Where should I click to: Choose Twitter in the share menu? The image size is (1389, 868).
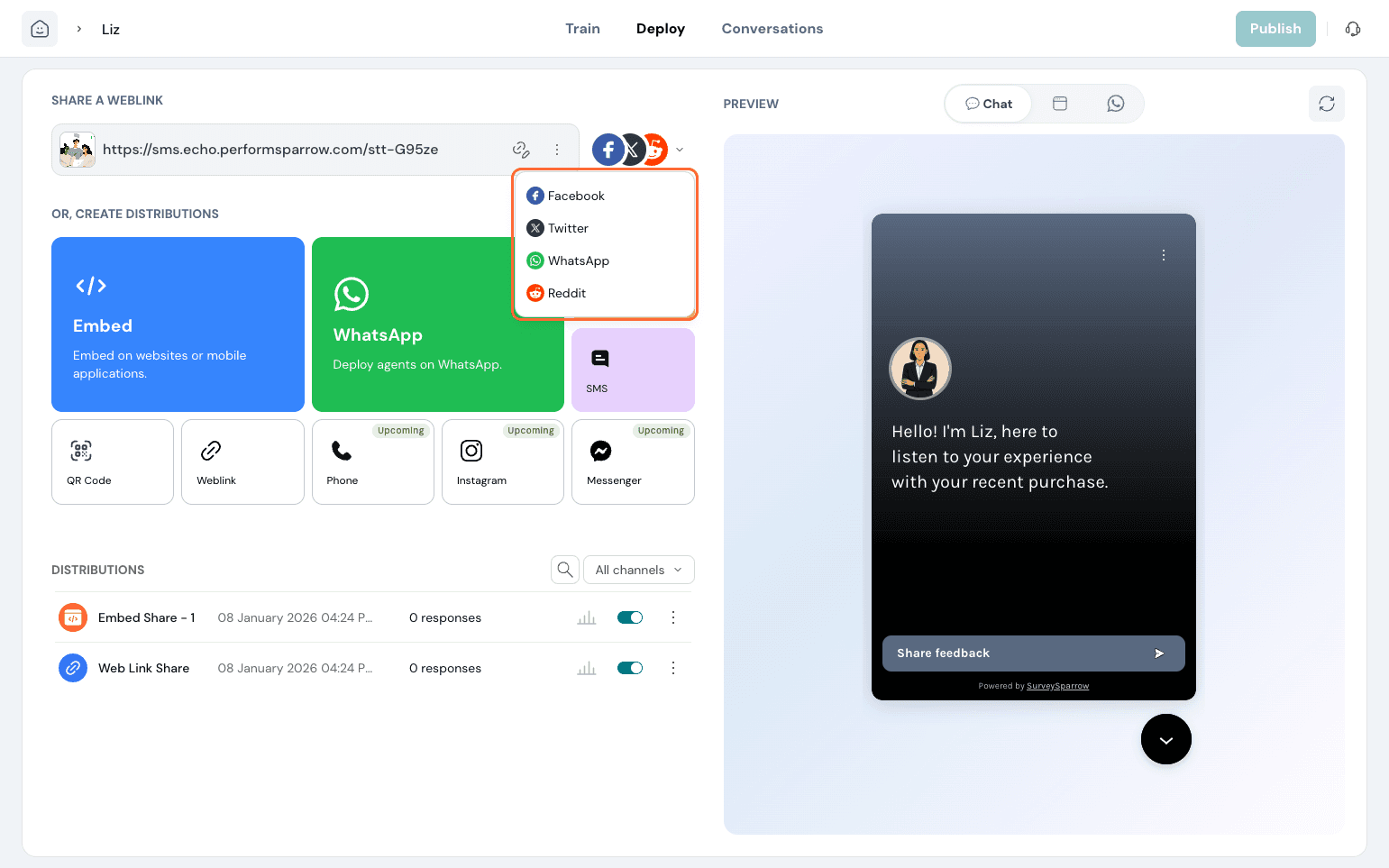567,228
